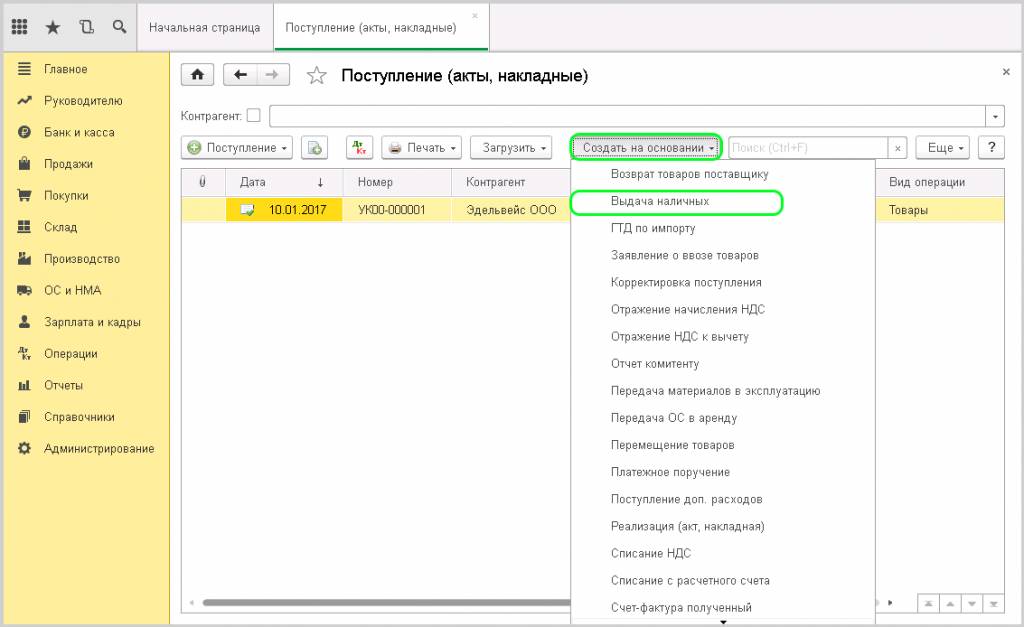Screen dimensions: 1024x627
Task: Jump to first record arrow button
Action: (x=928, y=603)
